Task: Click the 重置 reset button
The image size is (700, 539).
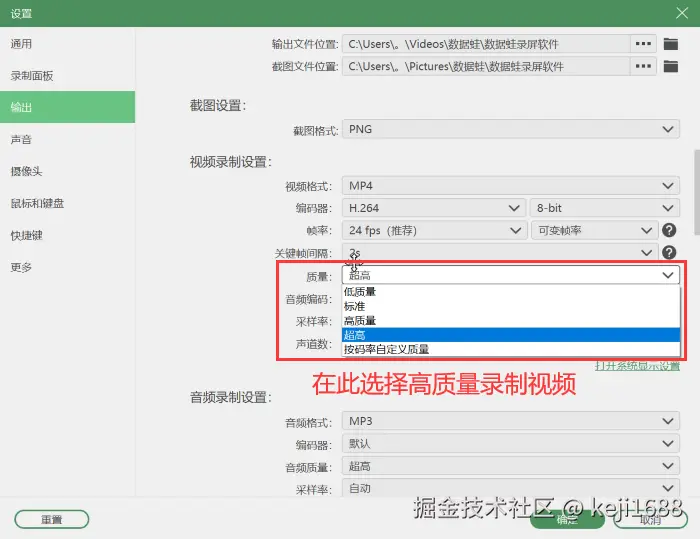Action: [x=52, y=519]
